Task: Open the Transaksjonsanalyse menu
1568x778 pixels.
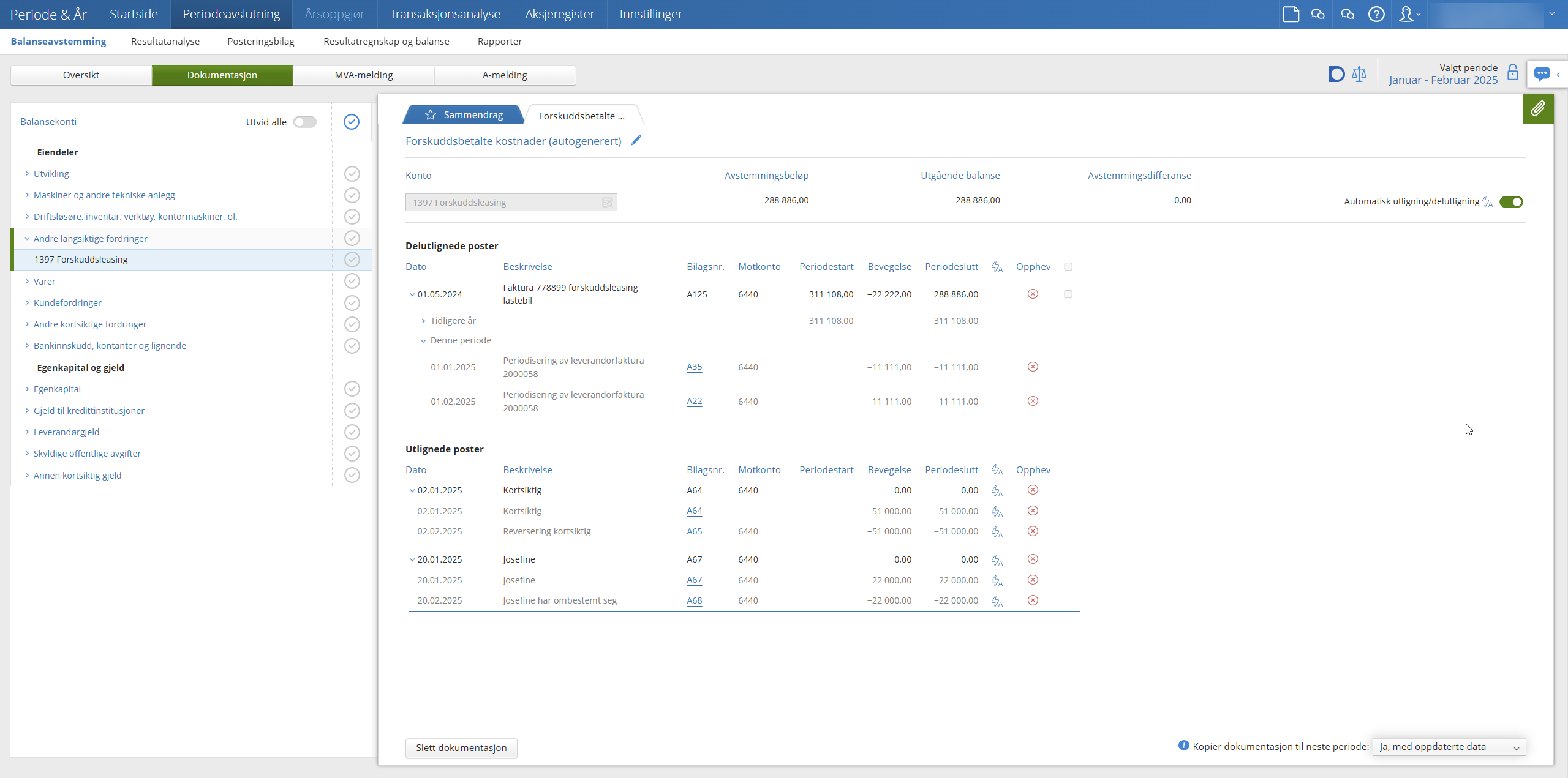Action: (x=445, y=14)
